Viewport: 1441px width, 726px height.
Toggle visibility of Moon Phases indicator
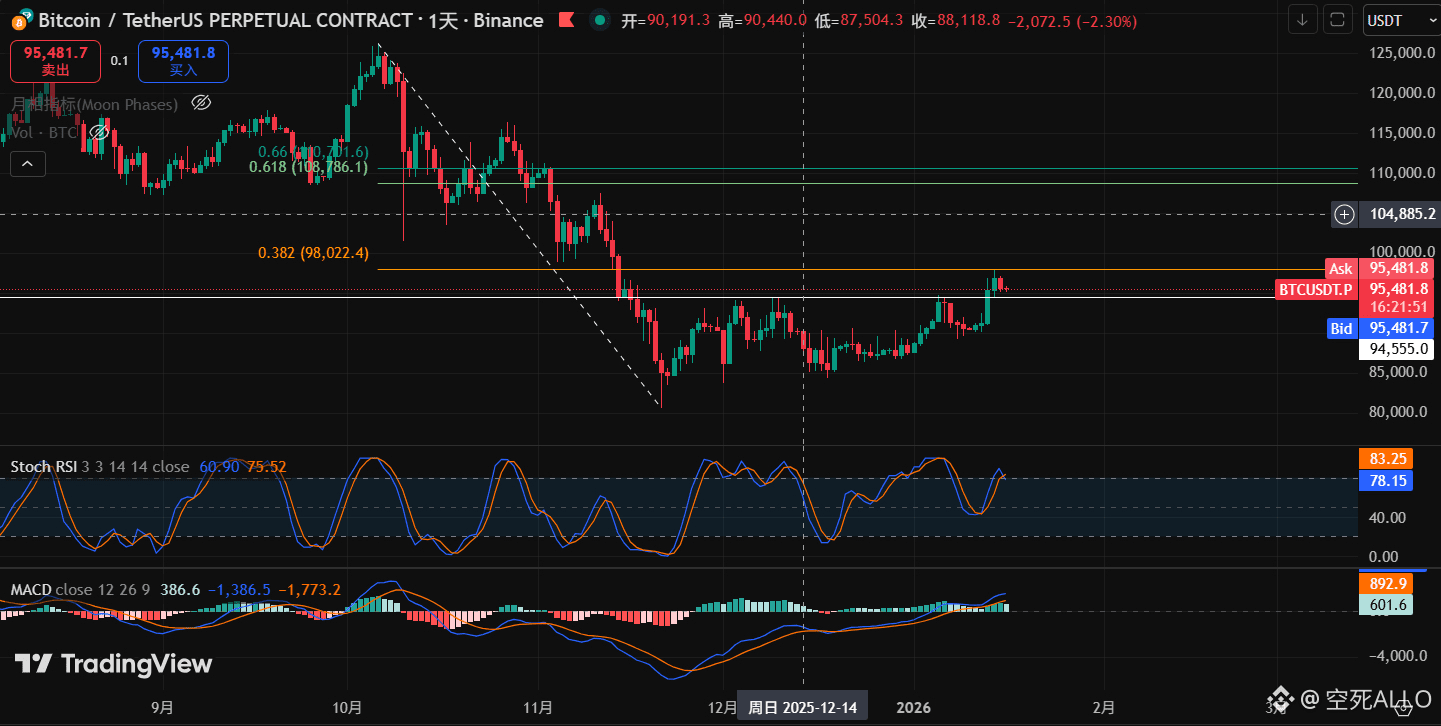[x=200, y=103]
